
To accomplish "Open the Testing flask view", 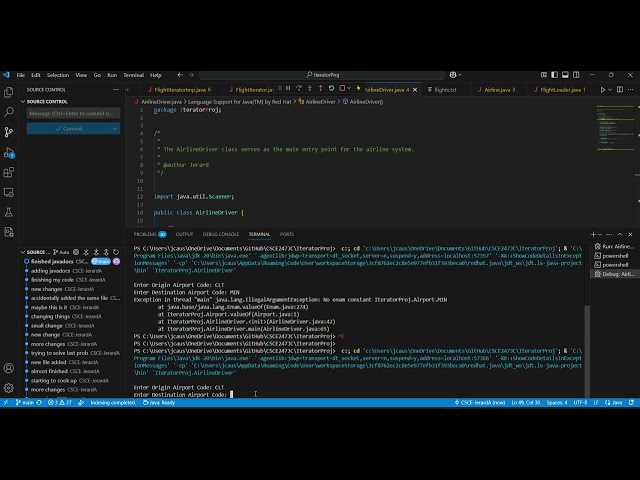I will point(9,212).
